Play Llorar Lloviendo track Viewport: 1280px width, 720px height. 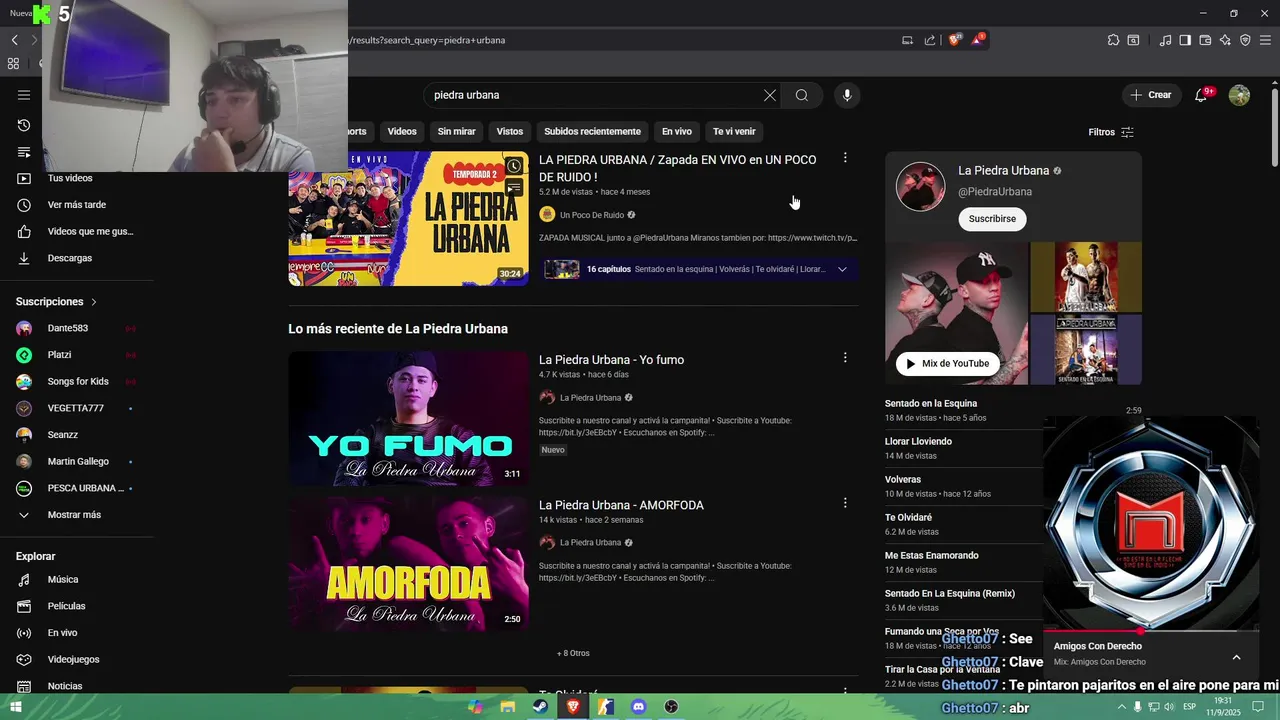[x=918, y=442]
